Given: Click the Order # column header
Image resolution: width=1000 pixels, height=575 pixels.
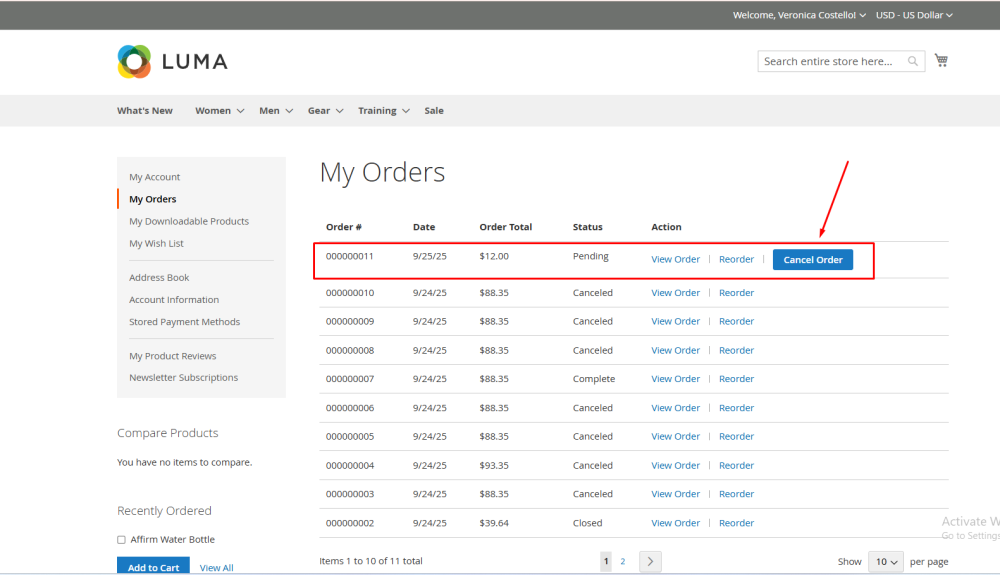Looking at the screenshot, I should (344, 227).
